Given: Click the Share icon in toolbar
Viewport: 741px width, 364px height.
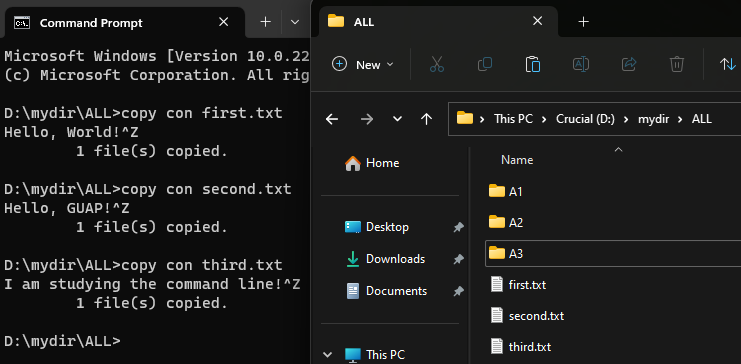Looking at the screenshot, I should point(629,64).
